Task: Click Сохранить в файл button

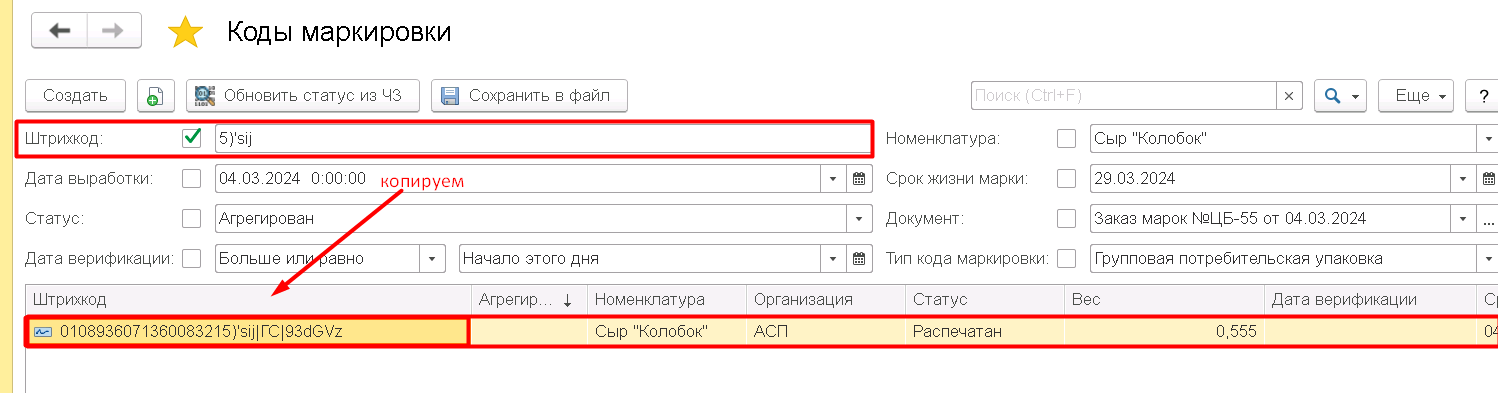Action: tap(529, 96)
